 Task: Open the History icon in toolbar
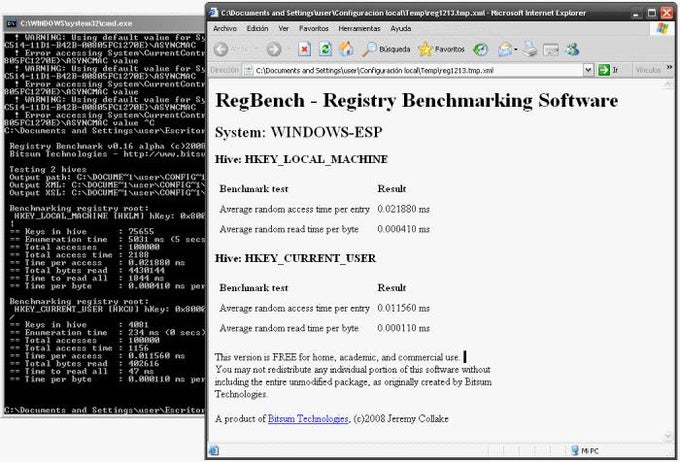[480, 49]
